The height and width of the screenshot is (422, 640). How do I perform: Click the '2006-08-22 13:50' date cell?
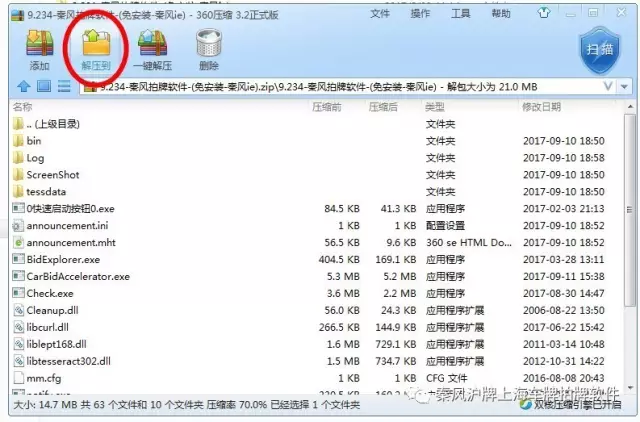tap(564, 310)
